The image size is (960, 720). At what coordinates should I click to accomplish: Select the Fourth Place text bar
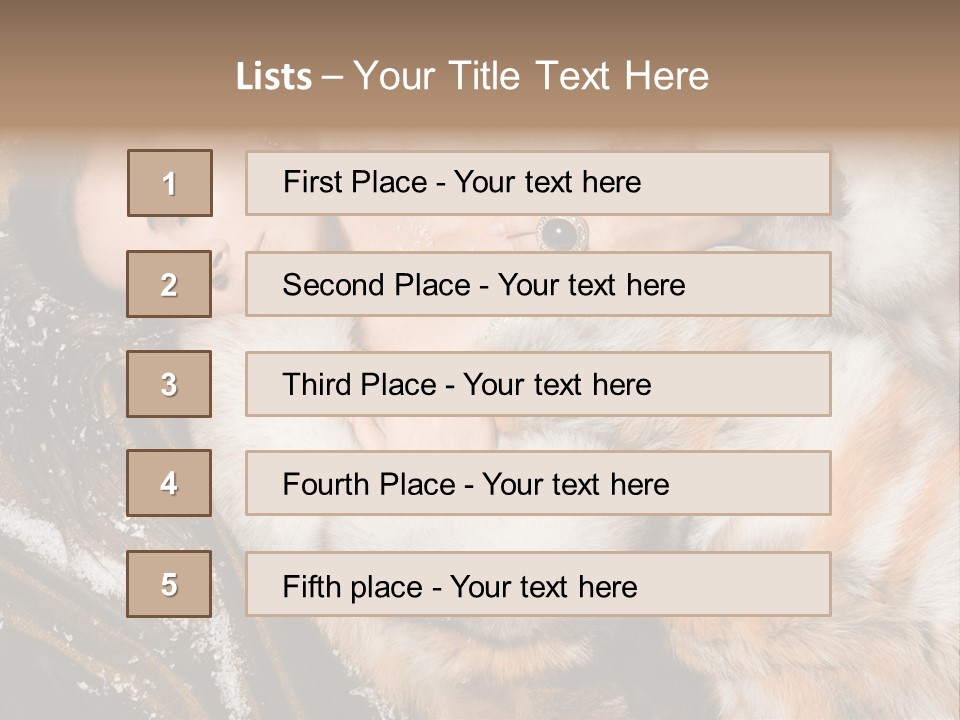click(x=538, y=483)
